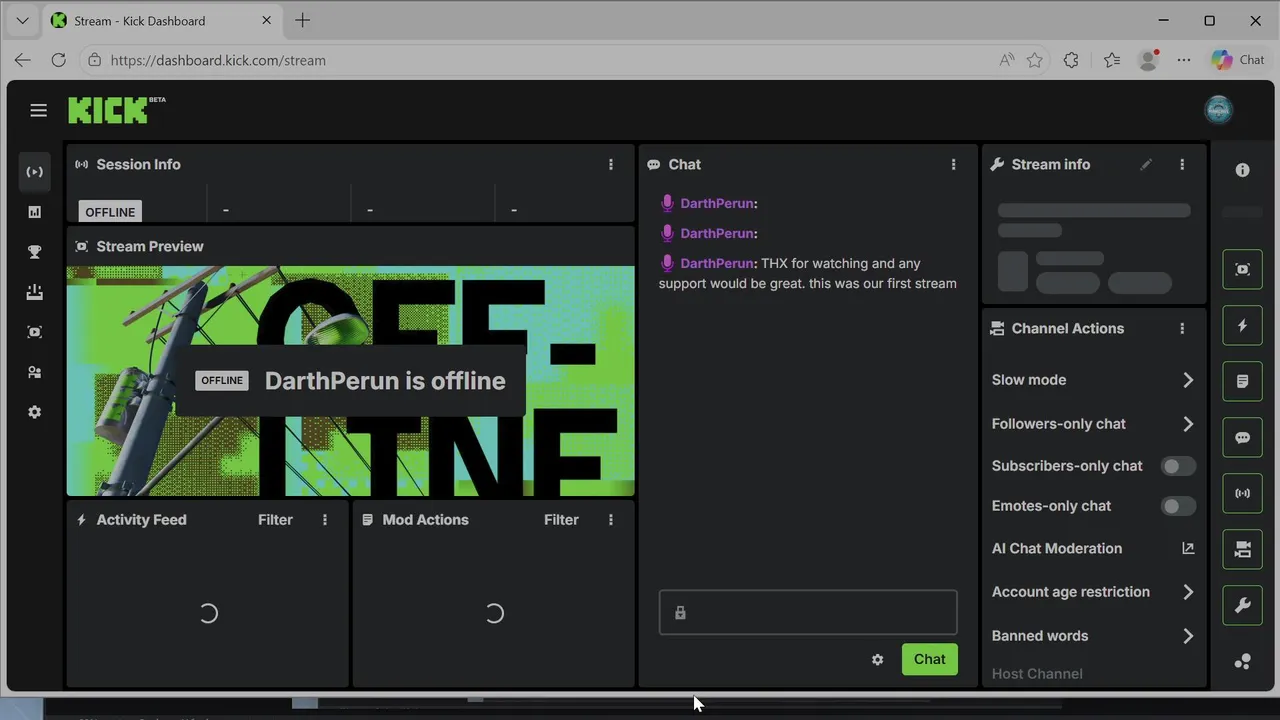The image size is (1280, 720).
Task: Toggle Read aloud icon in address bar
Action: click(1007, 60)
